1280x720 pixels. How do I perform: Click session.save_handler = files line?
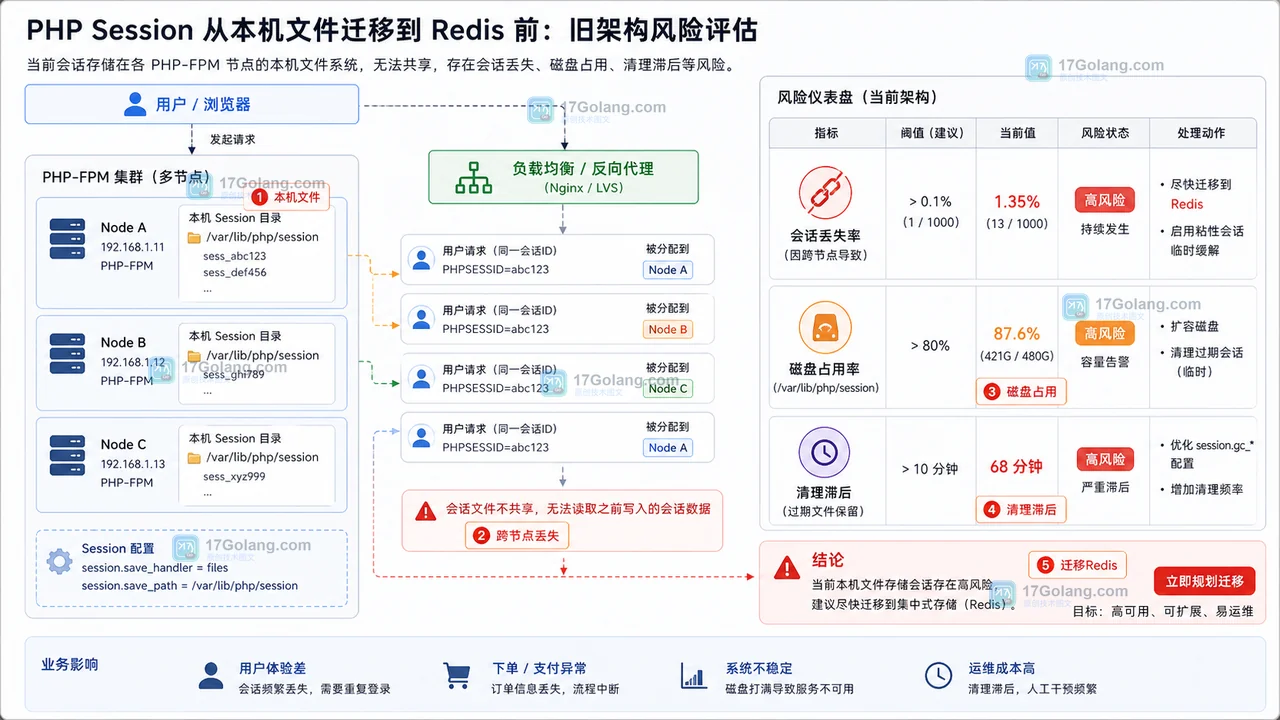click(155, 568)
